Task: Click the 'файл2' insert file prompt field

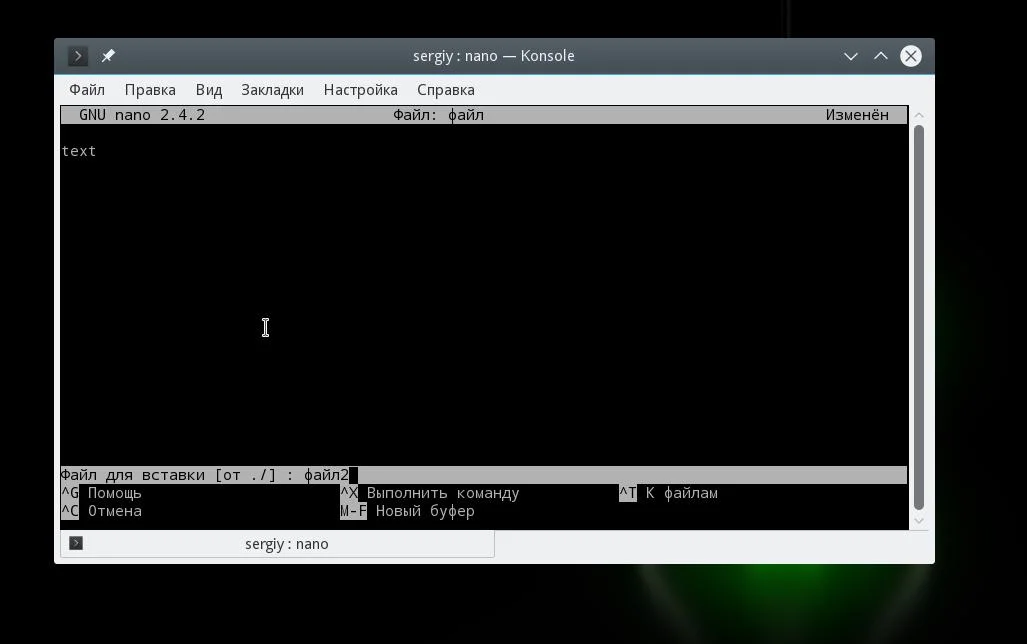Action: 484,475
